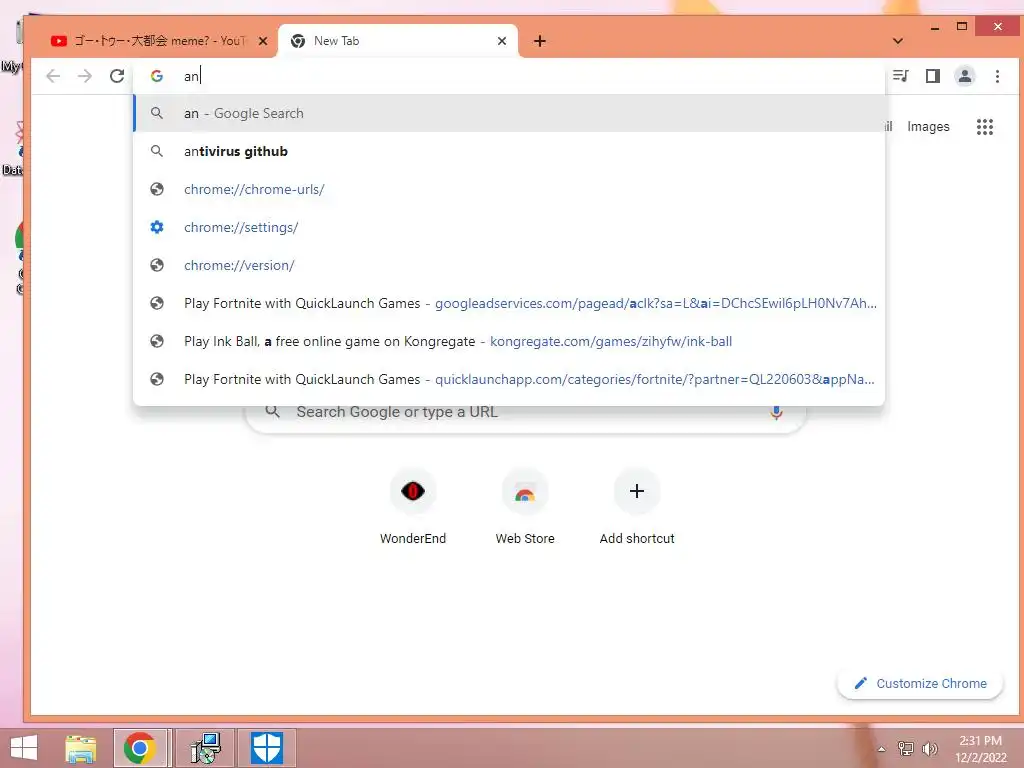Open the network computers taskbar app
Viewport: 1024px width, 768px height.
point(205,748)
